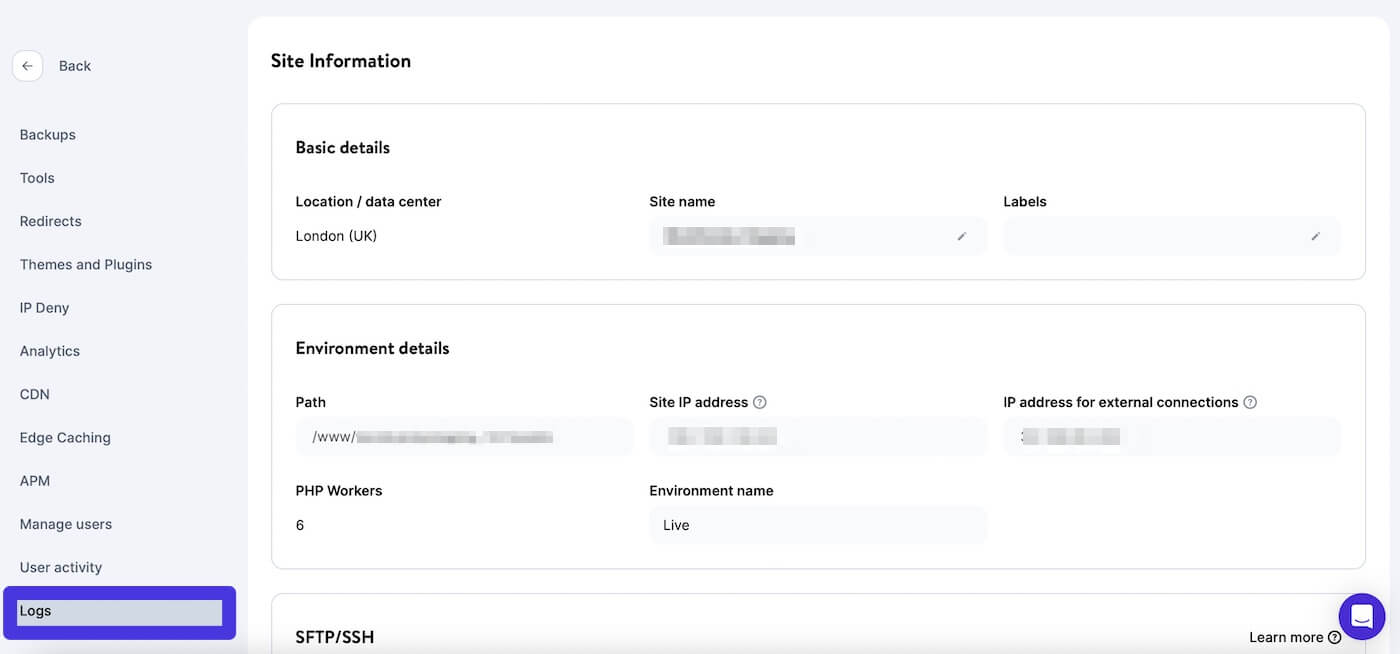The height and width of the screenshot is (654, 1400).
Task: Click the question mark beside Learn more
Action: (x=1335, y=637)
